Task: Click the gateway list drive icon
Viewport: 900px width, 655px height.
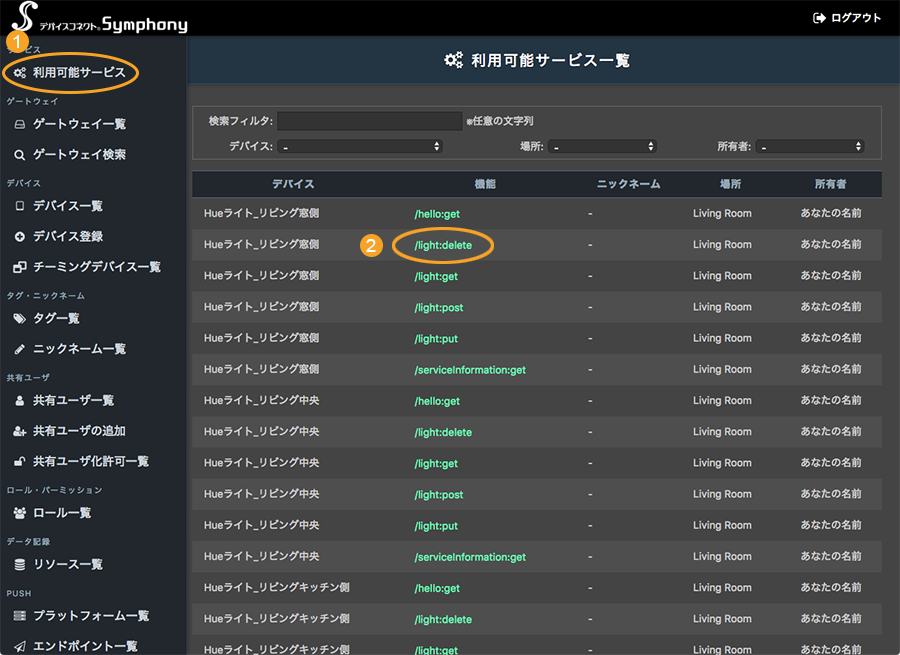Action: 20,124
